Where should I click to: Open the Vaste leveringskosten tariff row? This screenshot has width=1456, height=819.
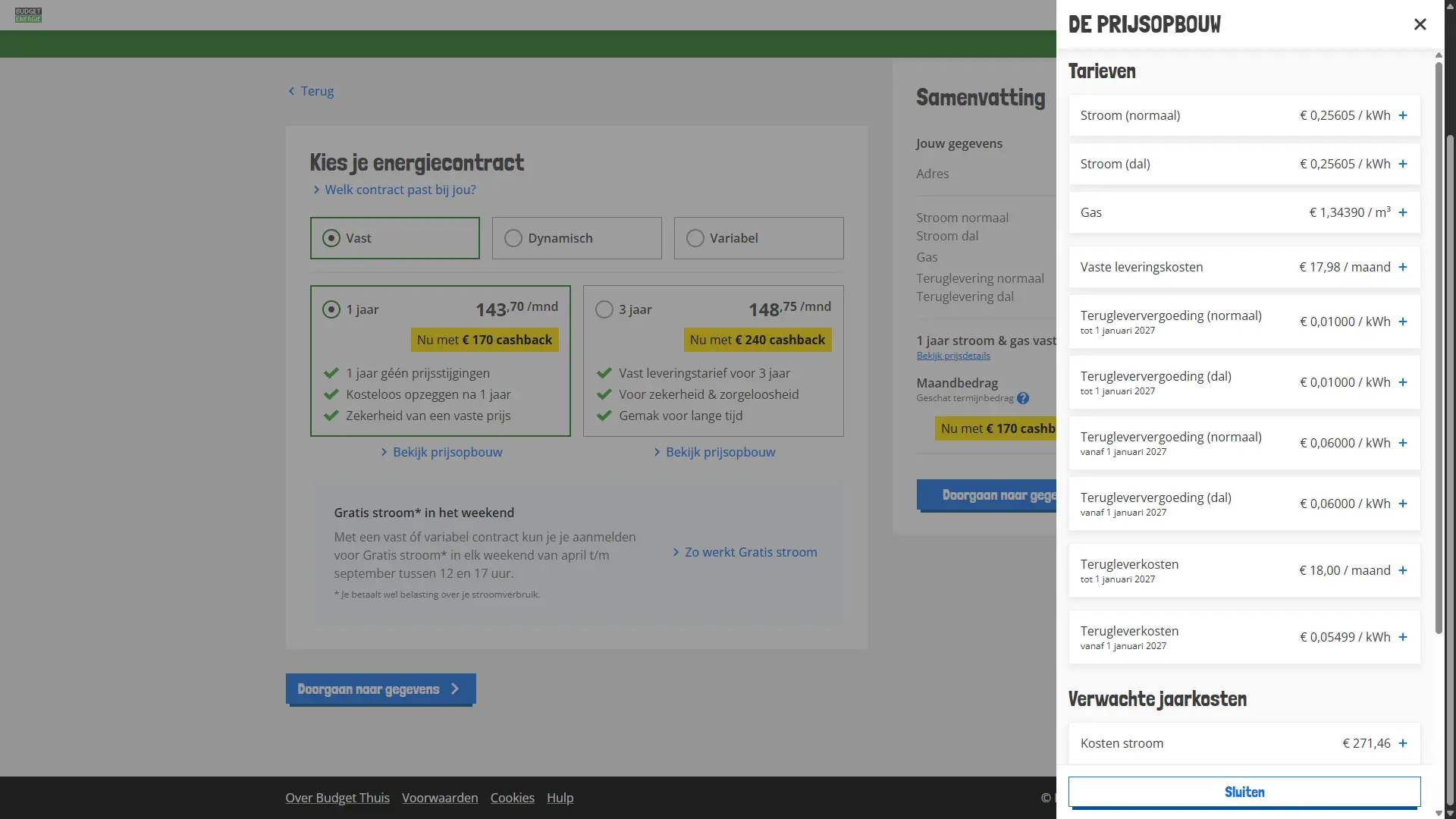pyautogui.click(x=1244, y=267)
